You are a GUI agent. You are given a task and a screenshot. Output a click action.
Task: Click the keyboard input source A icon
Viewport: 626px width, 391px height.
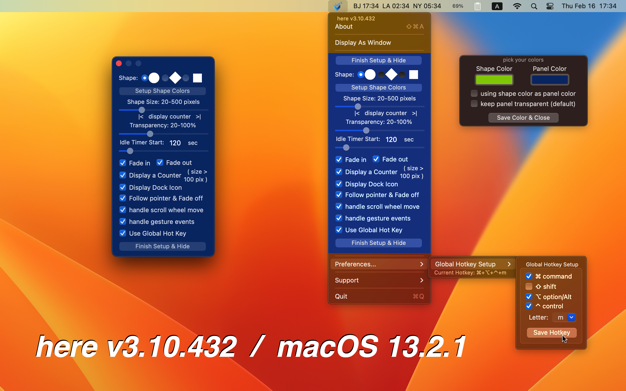coord(497,6)
